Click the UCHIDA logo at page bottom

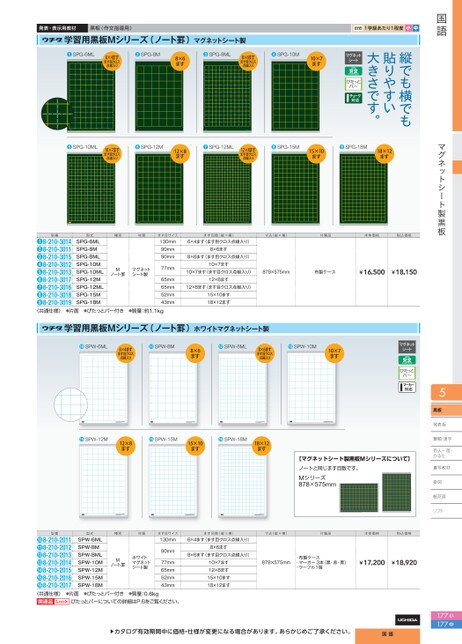tap(407, 619)
